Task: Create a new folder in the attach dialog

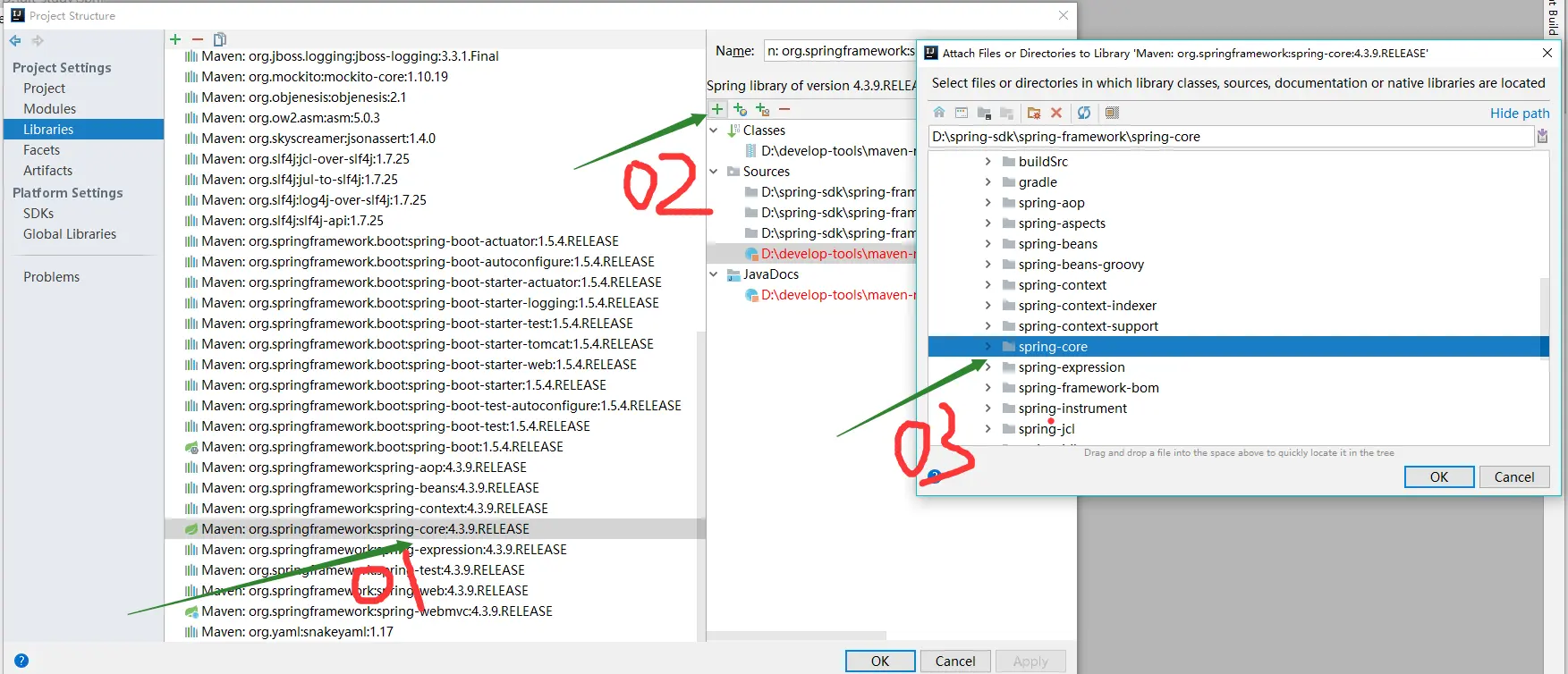Action: click(x=1034, y=113)
